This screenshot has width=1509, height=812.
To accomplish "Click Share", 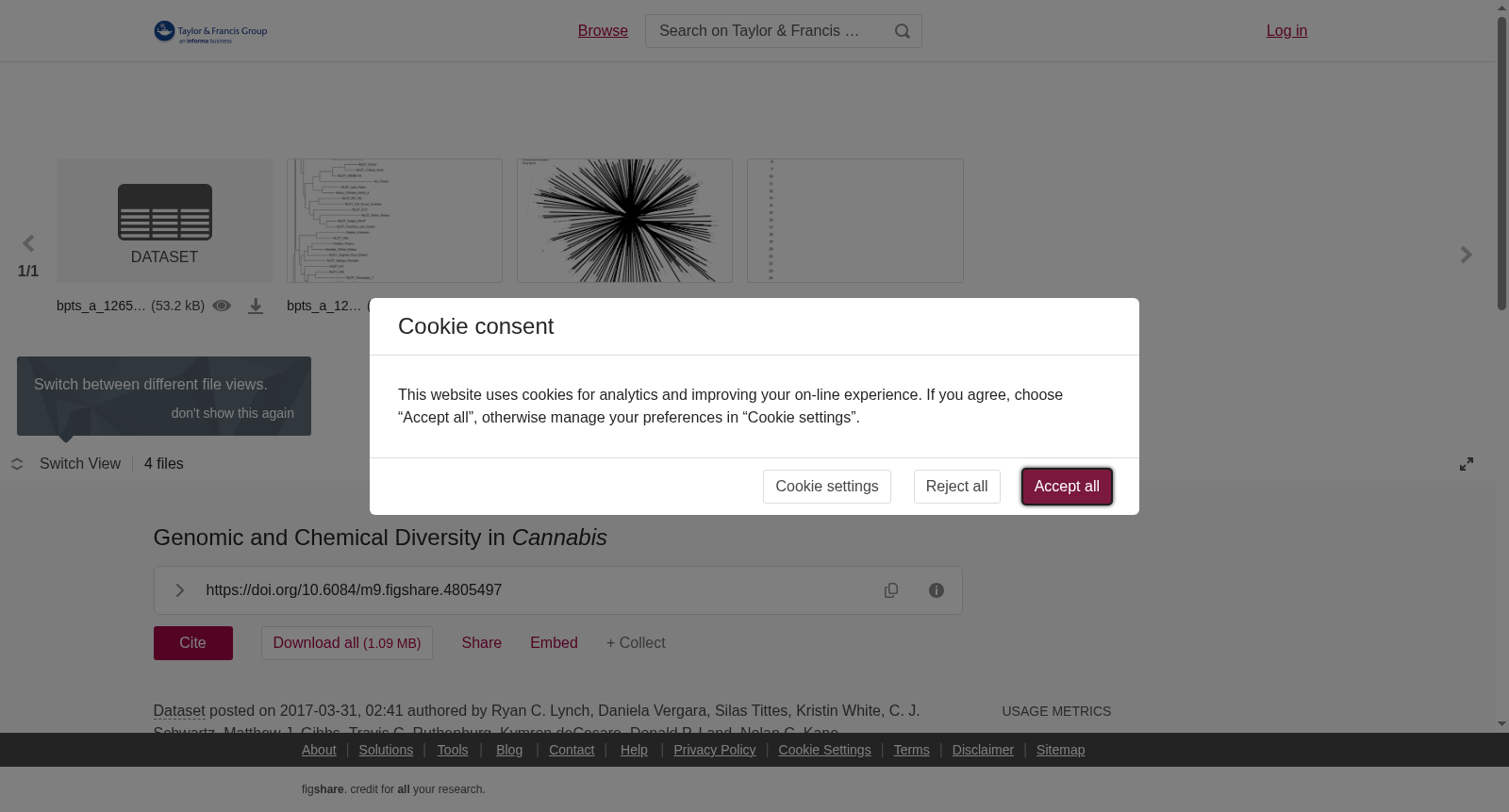I will pos(482,643).
